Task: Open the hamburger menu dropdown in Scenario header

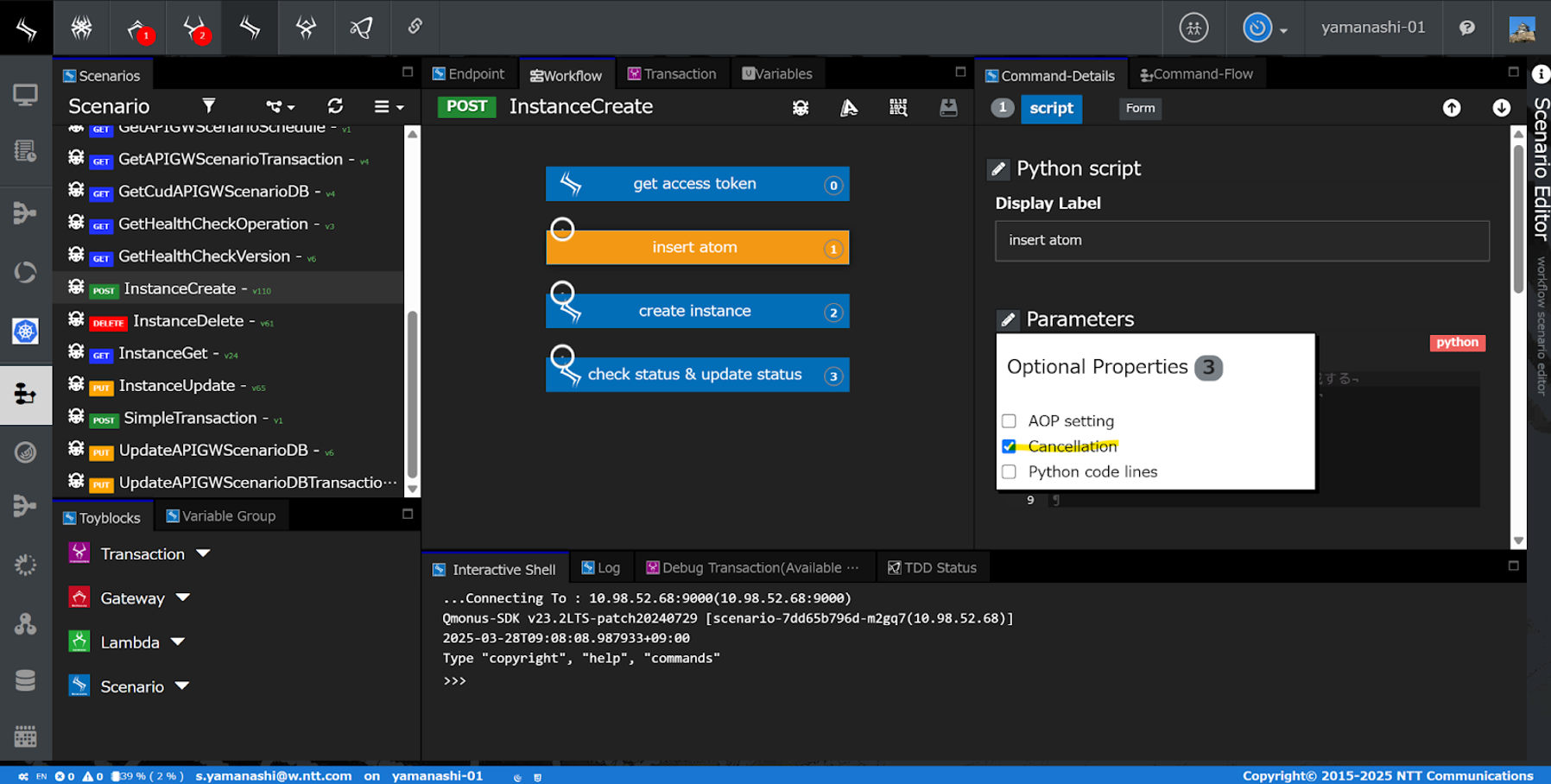Action: pos(388,107)
